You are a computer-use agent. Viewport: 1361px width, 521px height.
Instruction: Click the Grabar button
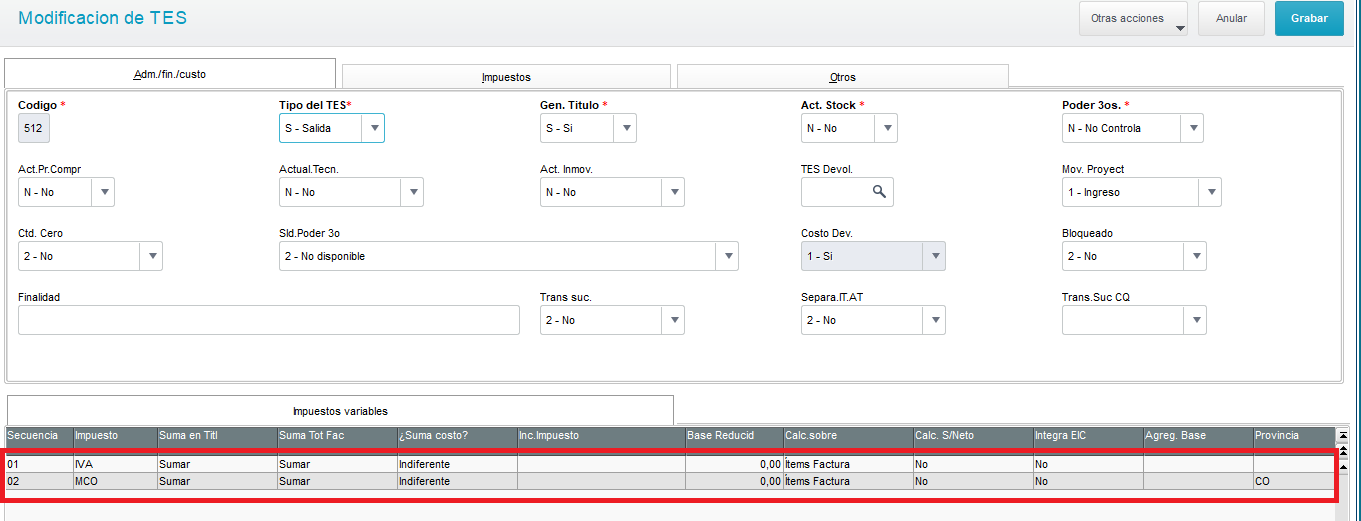1309,18
